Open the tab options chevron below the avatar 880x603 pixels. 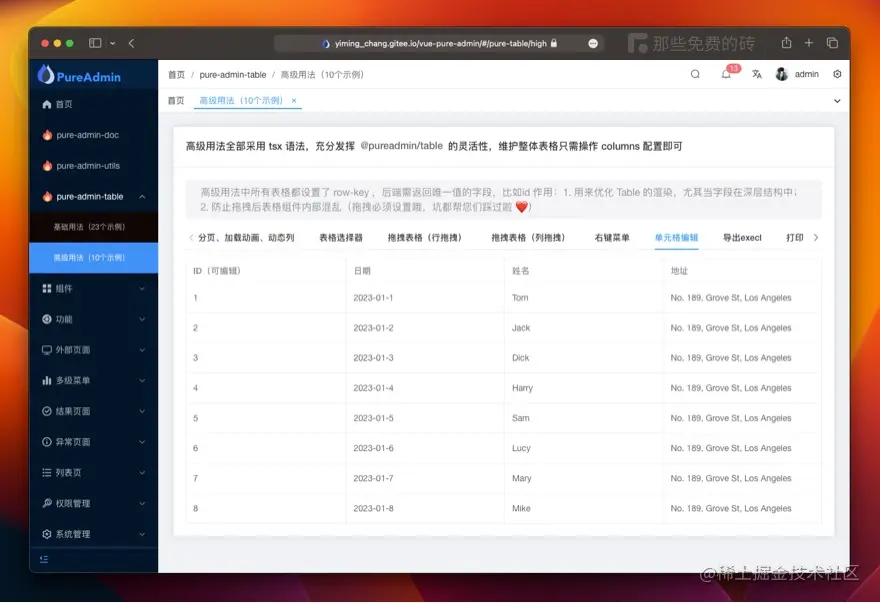click(x=837, y=101)
